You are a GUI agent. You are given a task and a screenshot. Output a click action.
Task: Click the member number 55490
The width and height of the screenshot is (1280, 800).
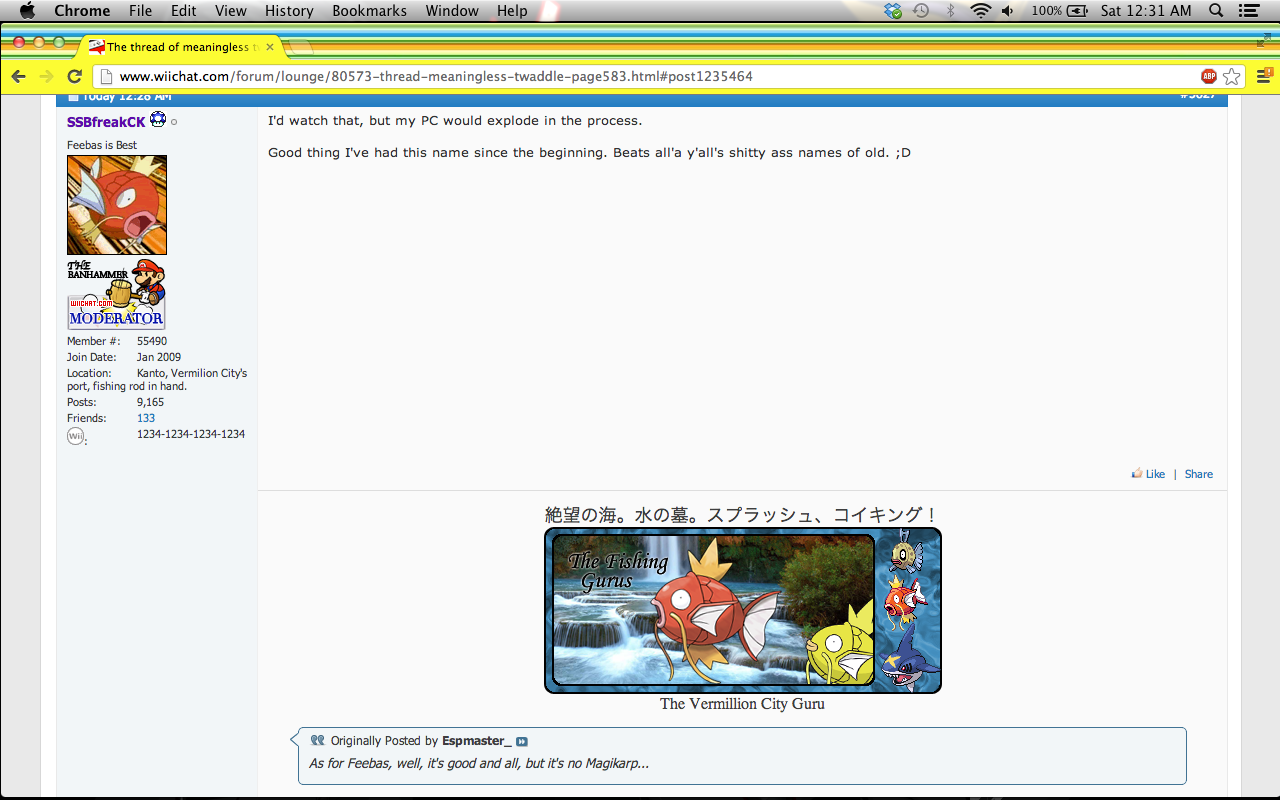coord(152,341)
